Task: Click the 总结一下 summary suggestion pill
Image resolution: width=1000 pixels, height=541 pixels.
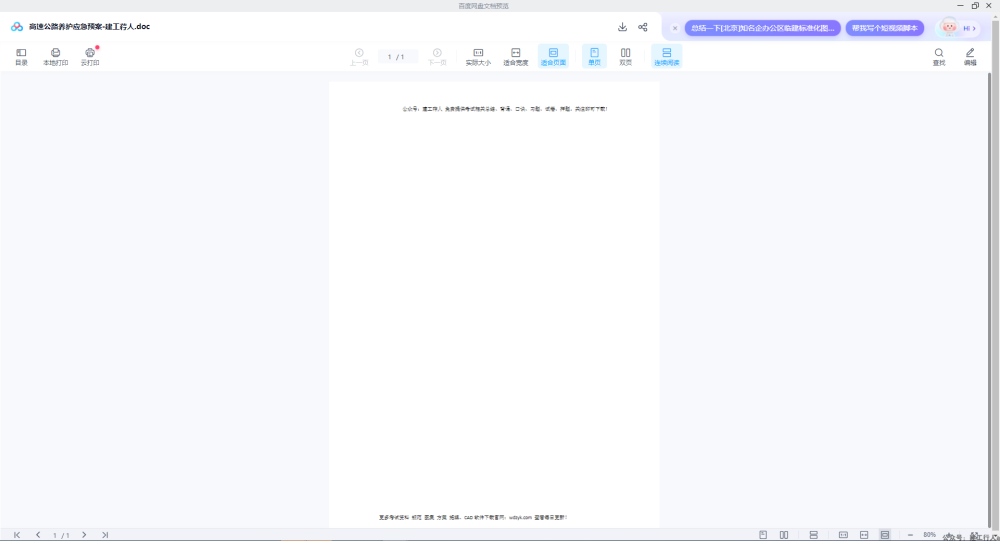Action: click(762, 28)
